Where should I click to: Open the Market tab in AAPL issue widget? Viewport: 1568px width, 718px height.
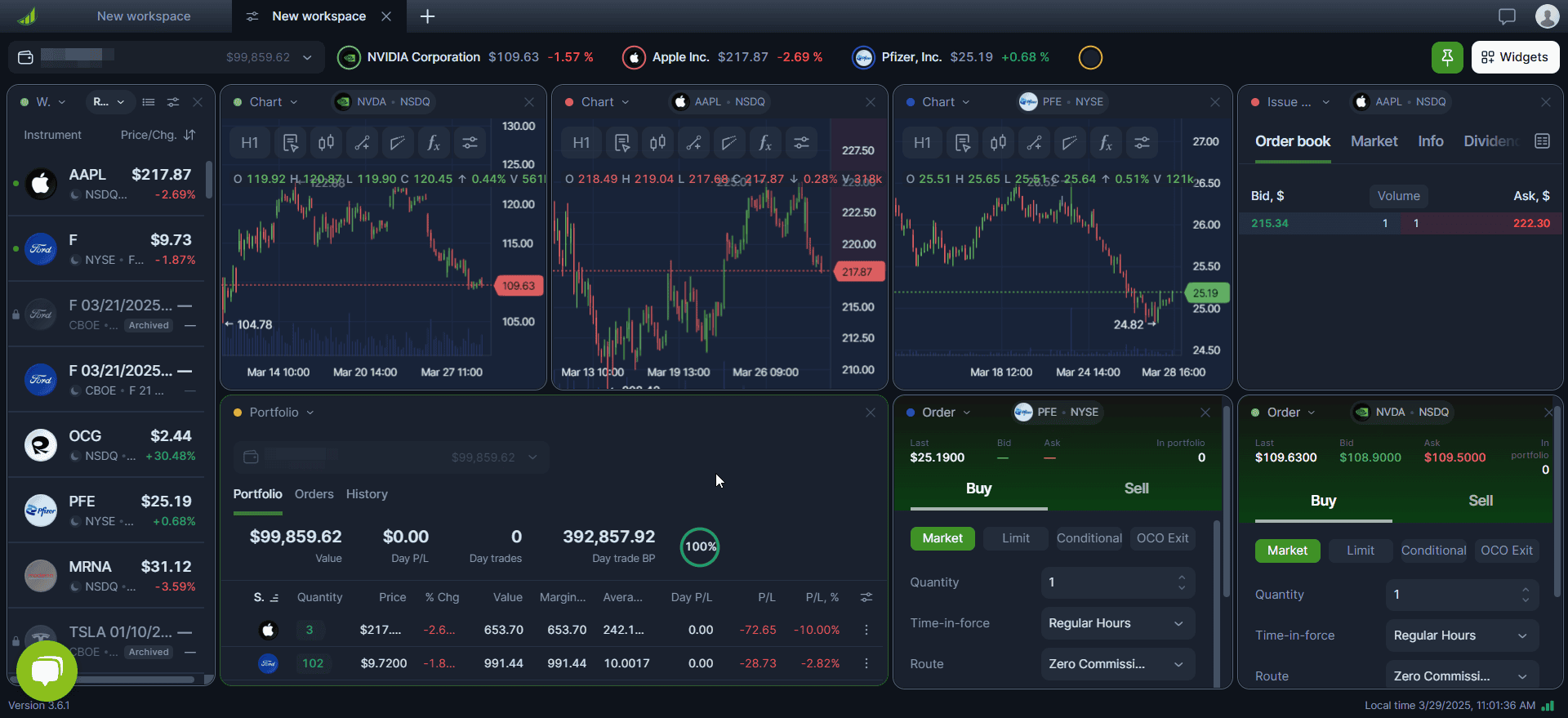(x=1374, y=141)
